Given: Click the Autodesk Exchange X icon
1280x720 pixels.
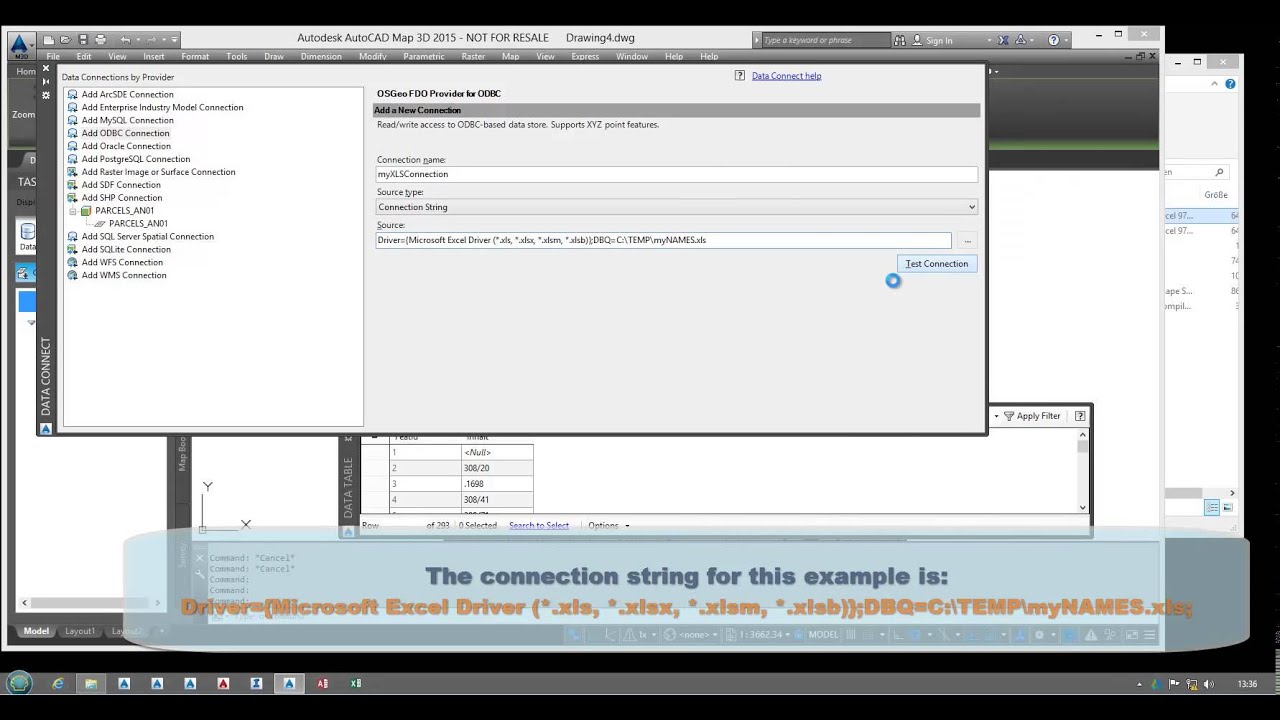Looking at the screenshot, I should coord(1003,40).
